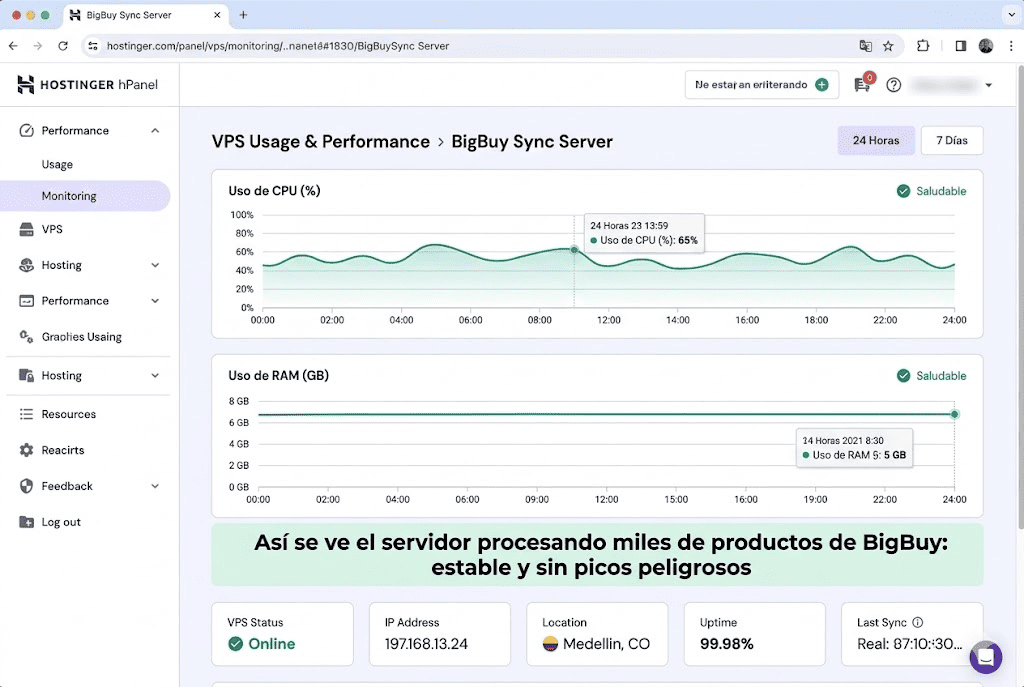
Task: Click the Feedback shield icon
Action: [26, 486]
